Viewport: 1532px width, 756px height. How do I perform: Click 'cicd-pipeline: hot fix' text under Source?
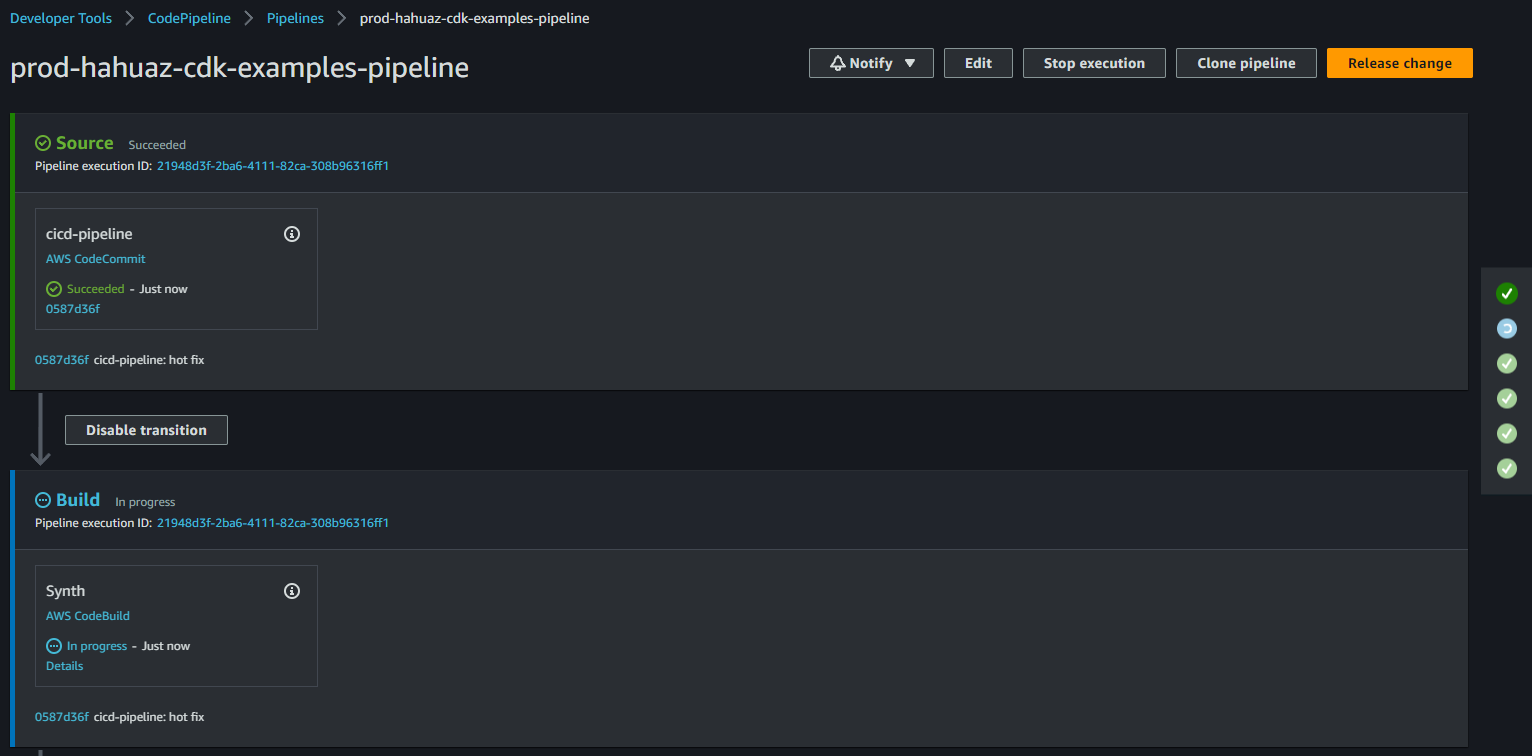tap(149, 360)
